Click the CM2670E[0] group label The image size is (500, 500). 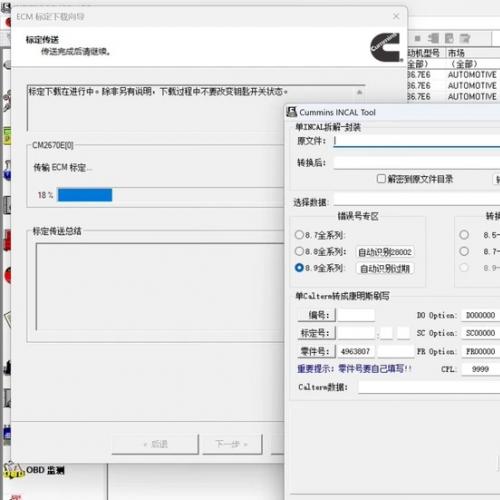tap(53, 145)
